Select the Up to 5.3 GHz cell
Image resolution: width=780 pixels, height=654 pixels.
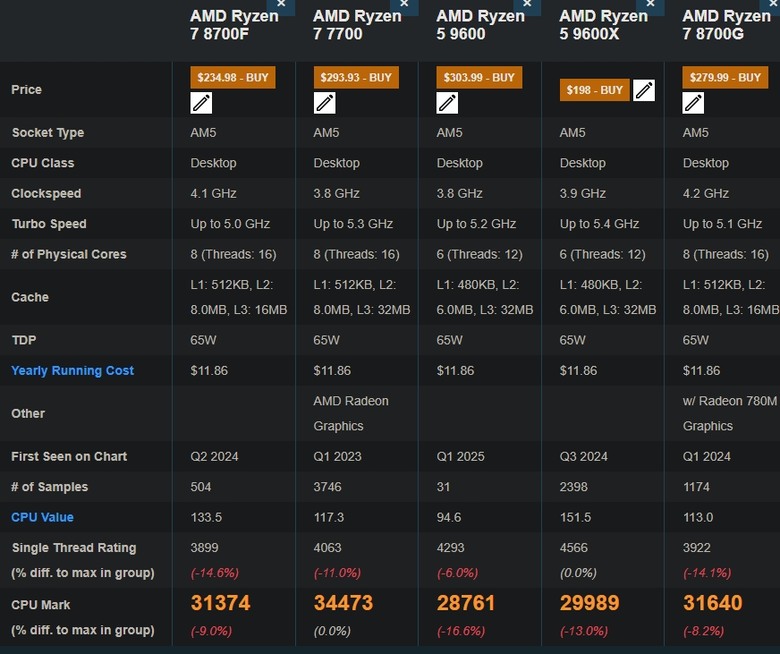[x=353, y=224]
